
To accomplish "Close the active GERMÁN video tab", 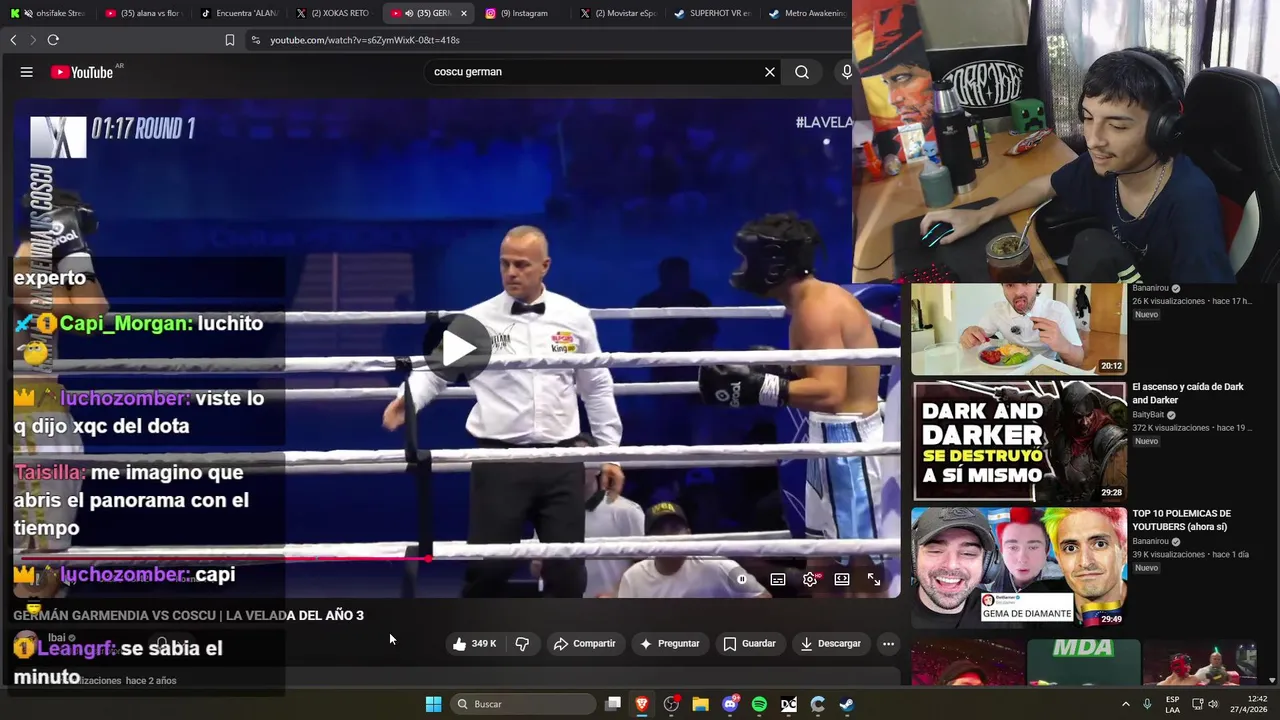I will [464, 13].
